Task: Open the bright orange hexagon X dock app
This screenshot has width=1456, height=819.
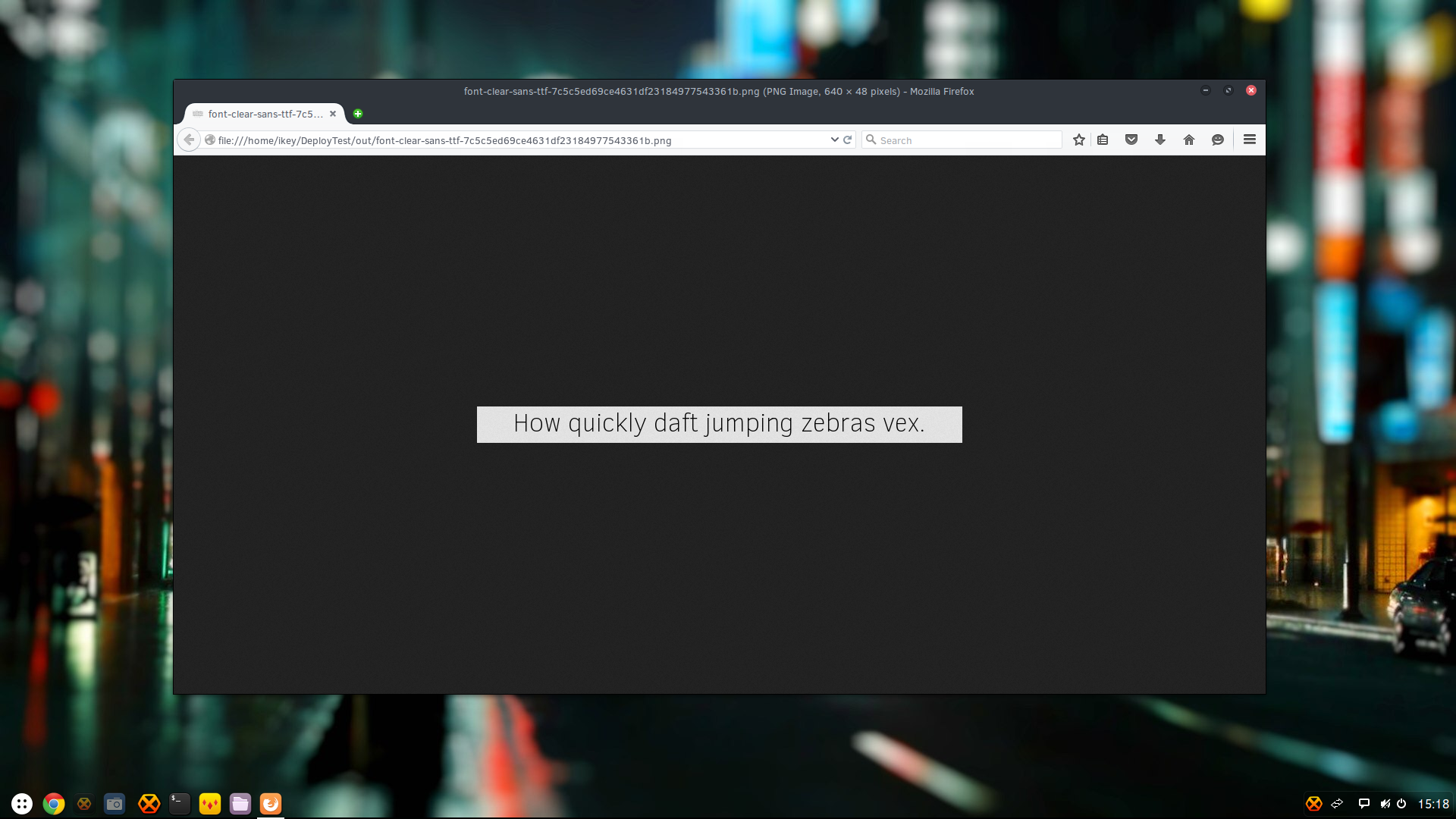Action: (x=149, y=804)
